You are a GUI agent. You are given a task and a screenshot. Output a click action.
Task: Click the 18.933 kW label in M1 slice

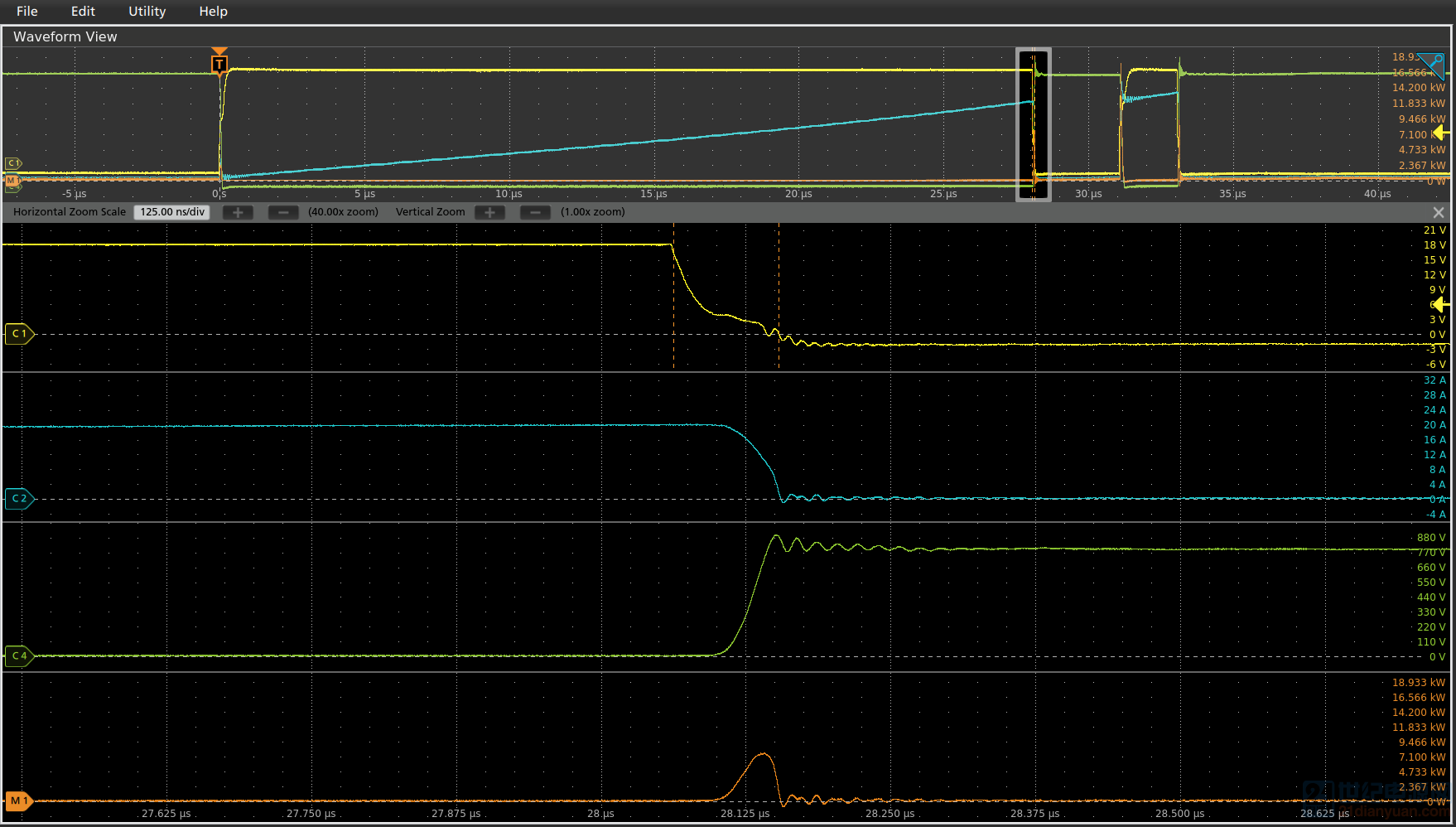[x=1419, y=683]
